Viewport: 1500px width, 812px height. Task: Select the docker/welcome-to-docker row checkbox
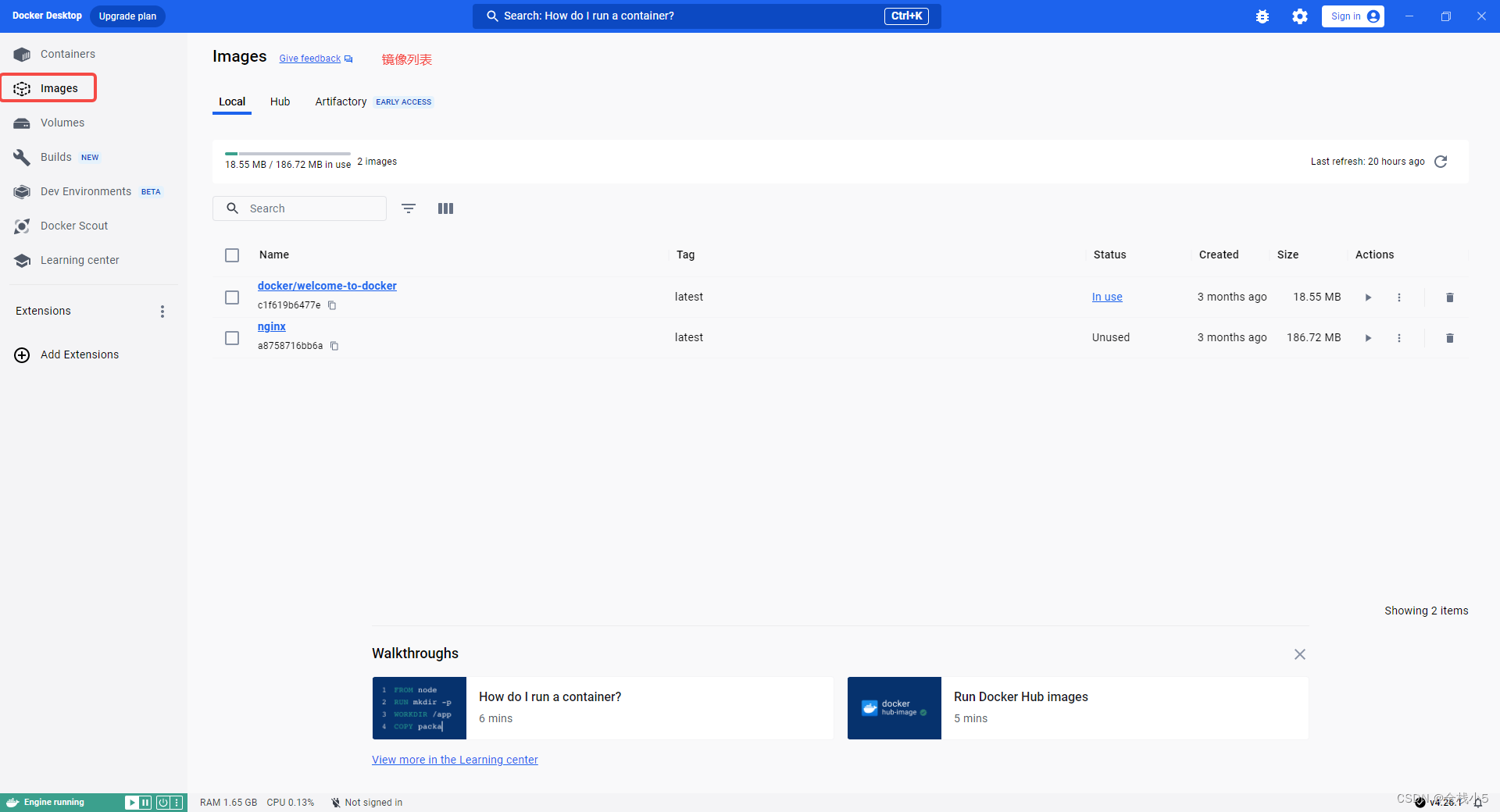click(x=232, y=297)
